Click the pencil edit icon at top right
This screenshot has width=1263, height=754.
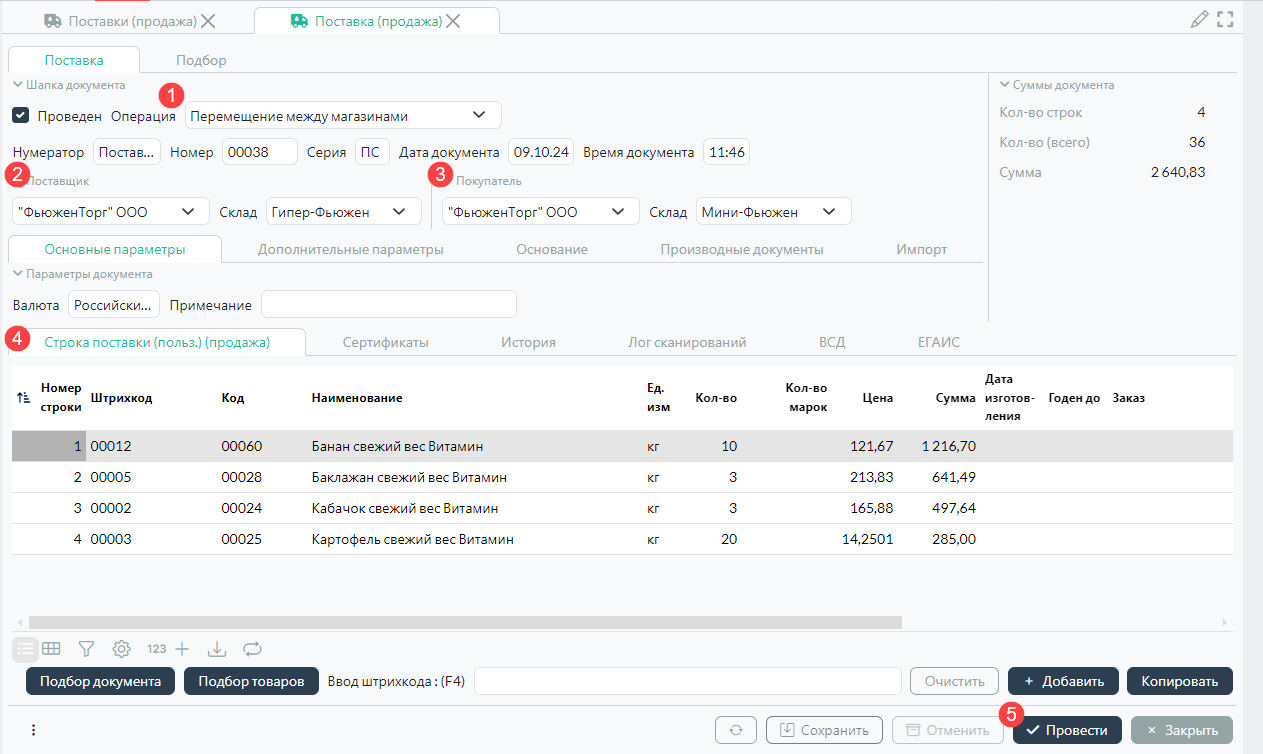click(1200, 20)
